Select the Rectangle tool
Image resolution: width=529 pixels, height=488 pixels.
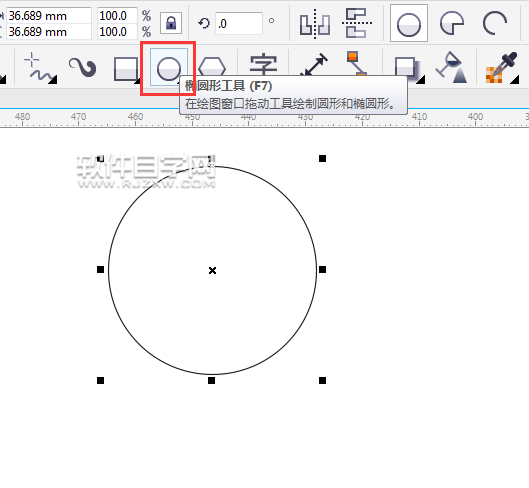(126, 69)
